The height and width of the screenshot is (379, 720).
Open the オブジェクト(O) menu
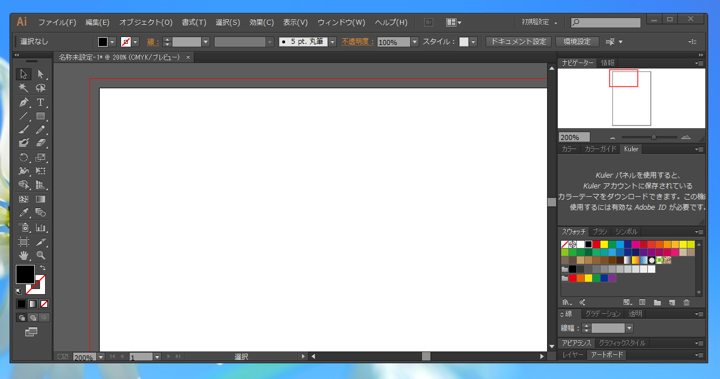(x=146, y=23)
